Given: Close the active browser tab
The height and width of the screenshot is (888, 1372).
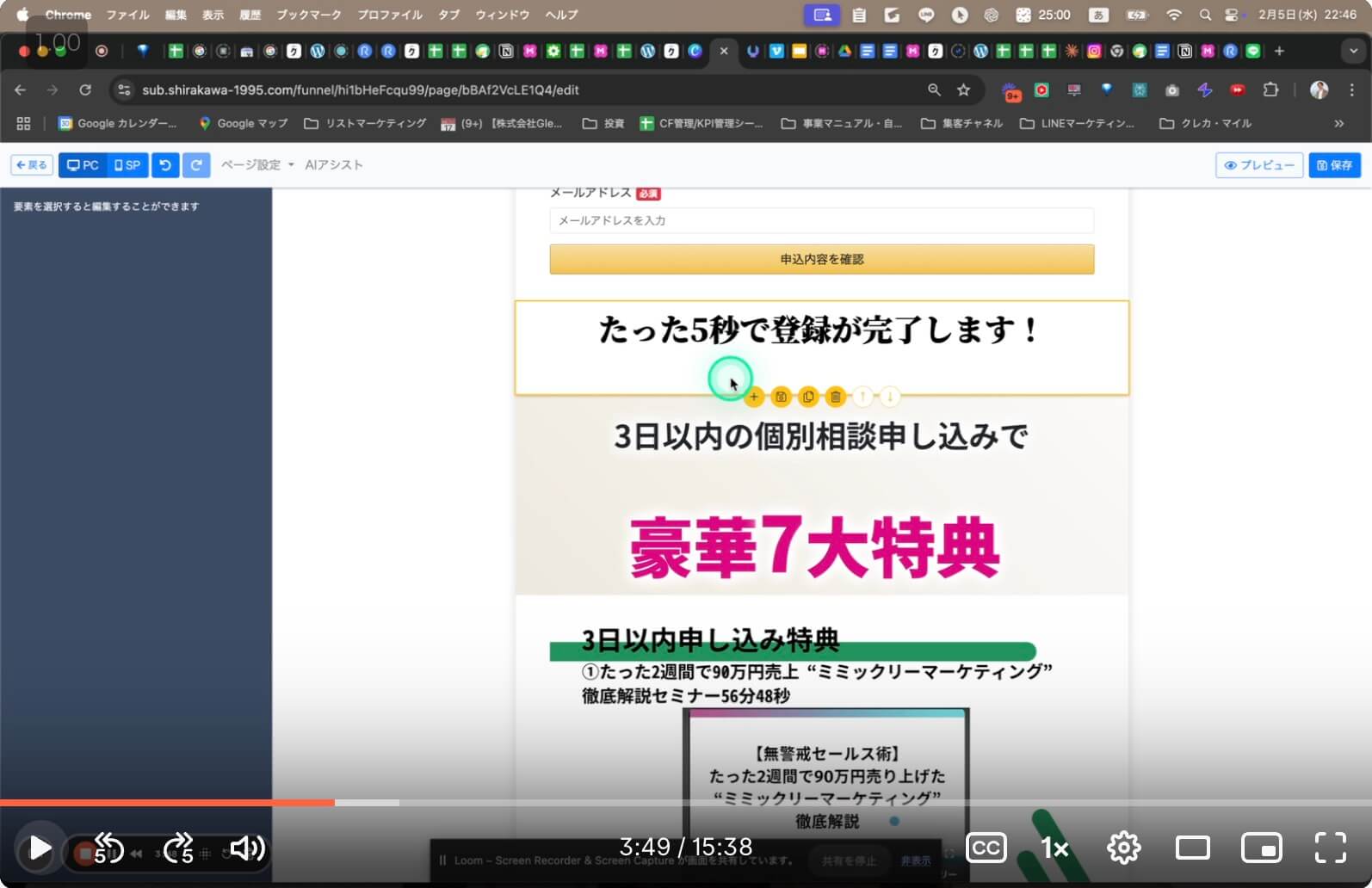Looking at the screenshot, I should point(724,52).
